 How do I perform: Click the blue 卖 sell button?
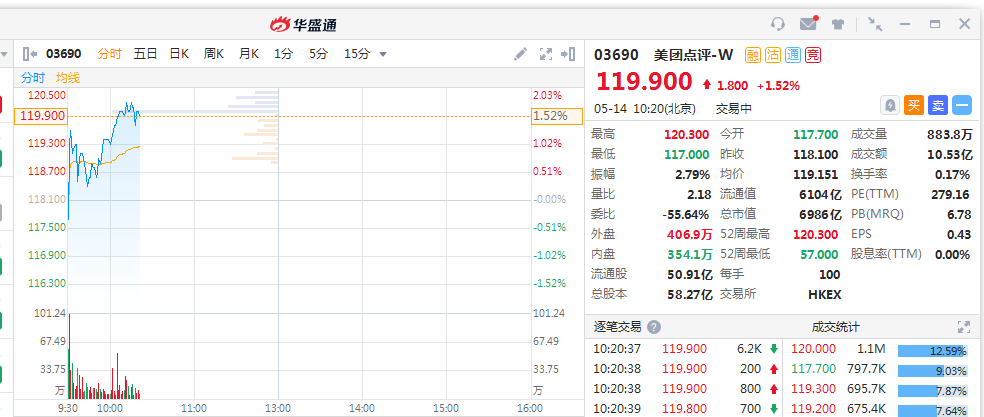(x=937, y=105)
